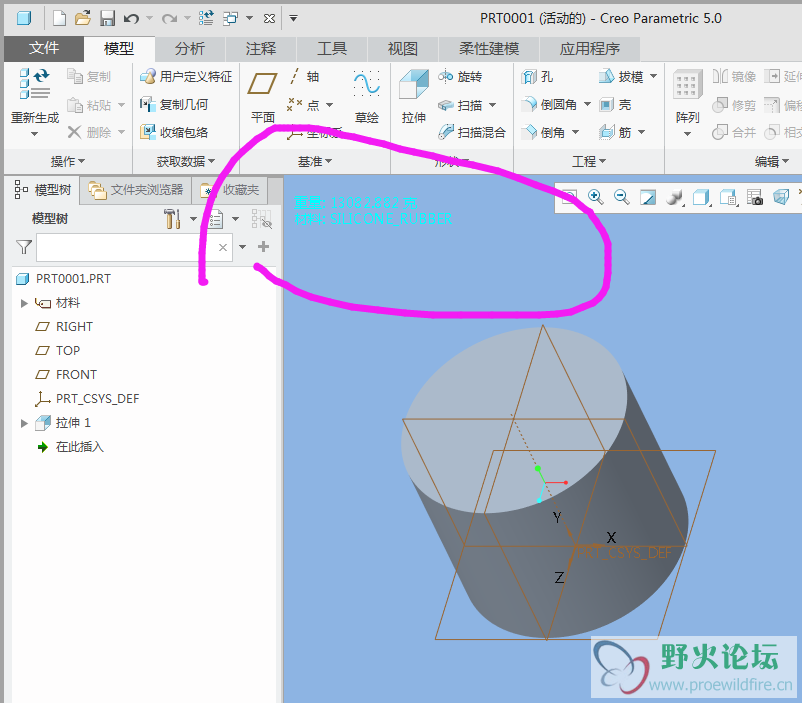Select the 壳 shell tool
802x703 pixels.
tap(615, 105)
